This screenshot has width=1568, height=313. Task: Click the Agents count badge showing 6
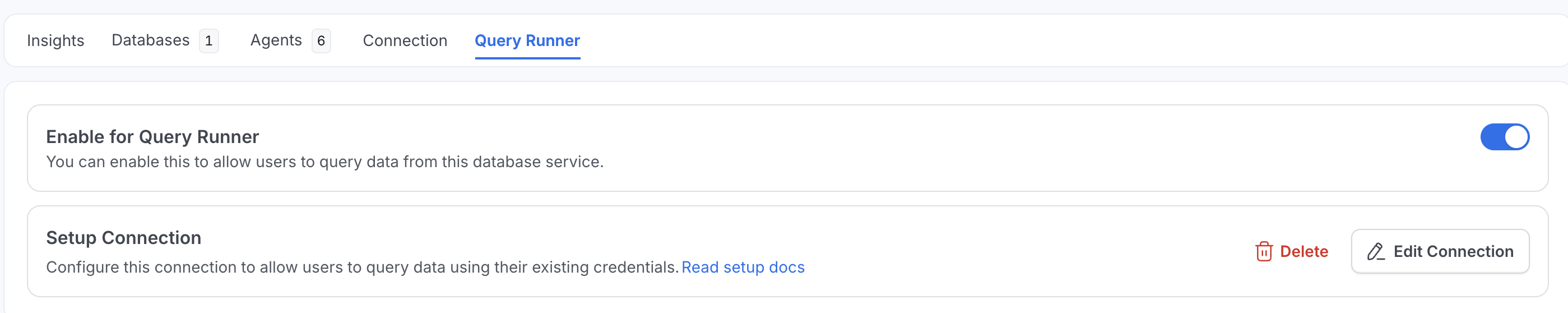tap(321, 41)
